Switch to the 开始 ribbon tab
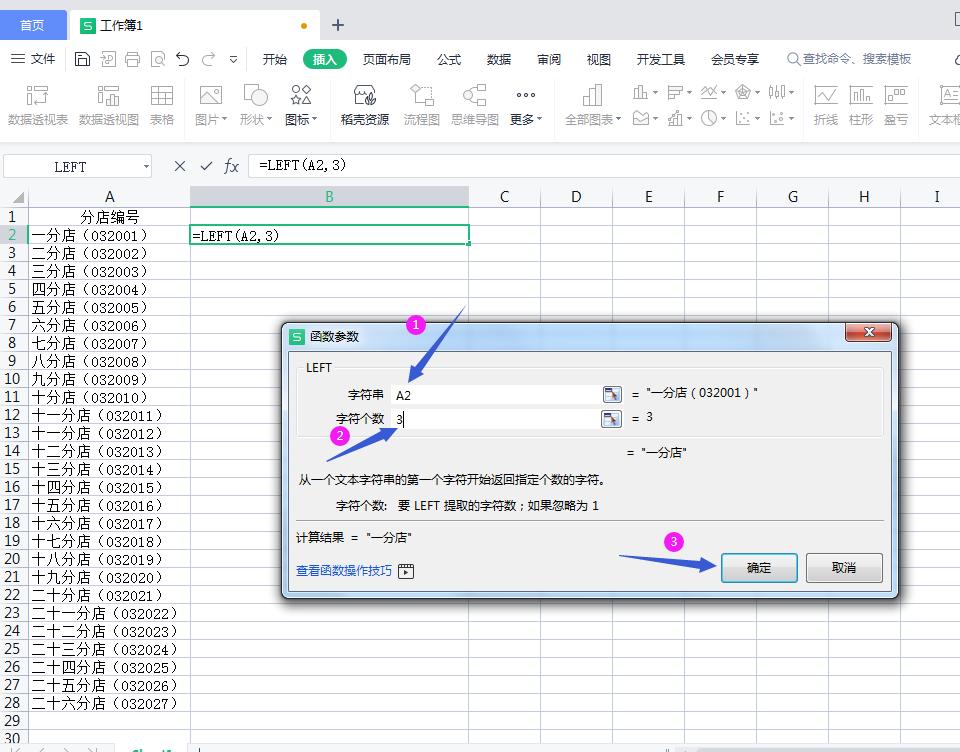Image resolution: width=960 pixels, height=752 pixels. pos(274,59)
